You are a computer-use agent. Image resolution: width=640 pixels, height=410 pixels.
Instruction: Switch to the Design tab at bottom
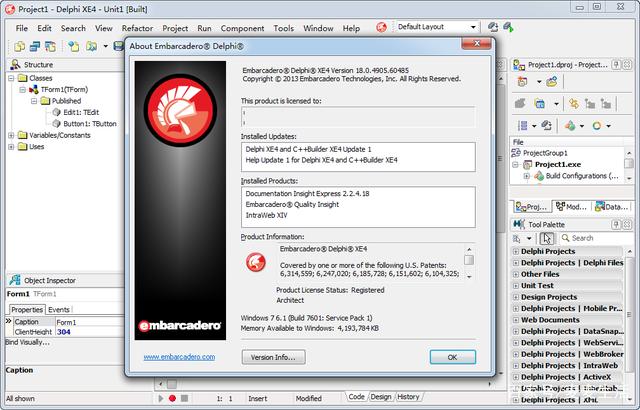click(x=381, y=397)
